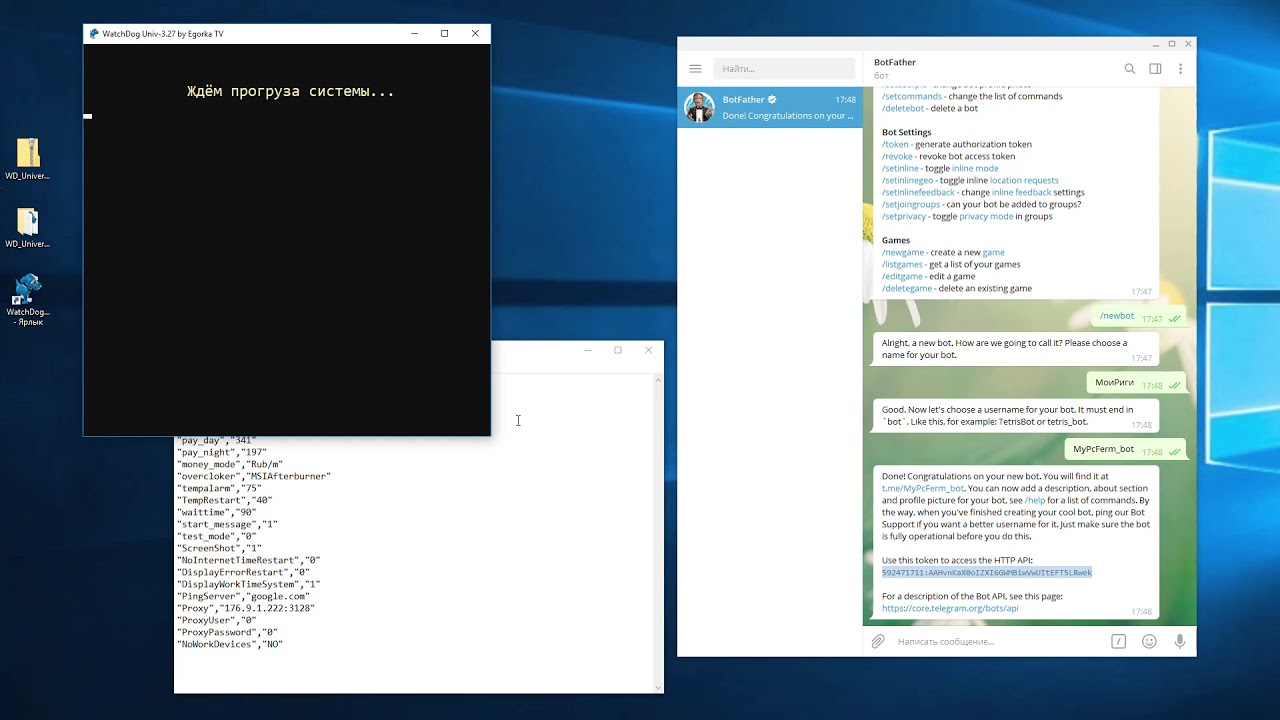Screen dimensions: 1280x720
Task: Click the paperclip attach file icon
Action: point(878,641)
